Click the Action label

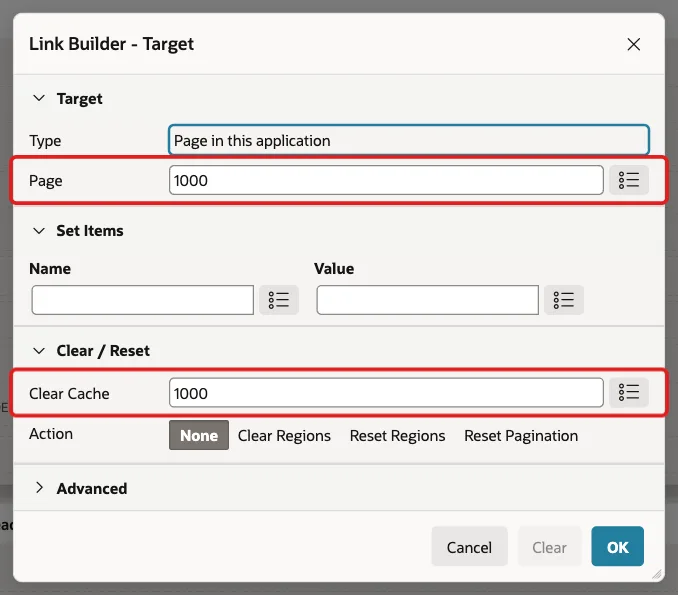51,433
